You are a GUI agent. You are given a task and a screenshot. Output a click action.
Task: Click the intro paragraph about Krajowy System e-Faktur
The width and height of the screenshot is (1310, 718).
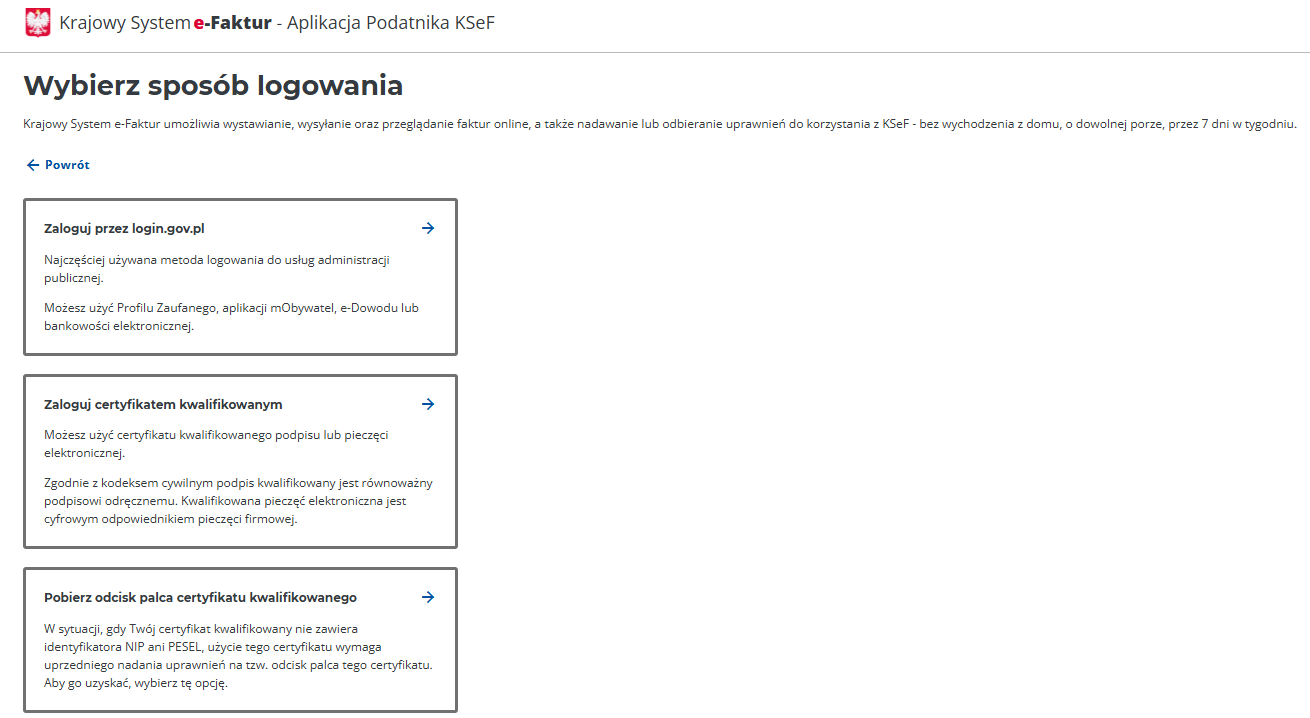[660, 125]
